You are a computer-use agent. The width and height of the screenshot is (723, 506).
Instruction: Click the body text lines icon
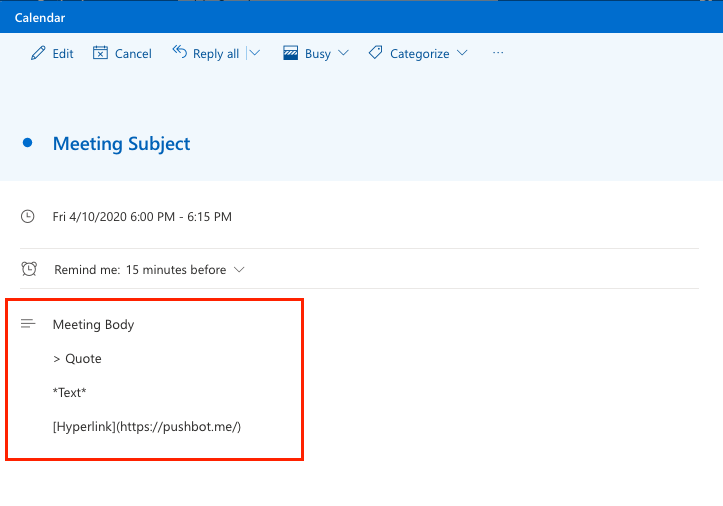(28, 324)
